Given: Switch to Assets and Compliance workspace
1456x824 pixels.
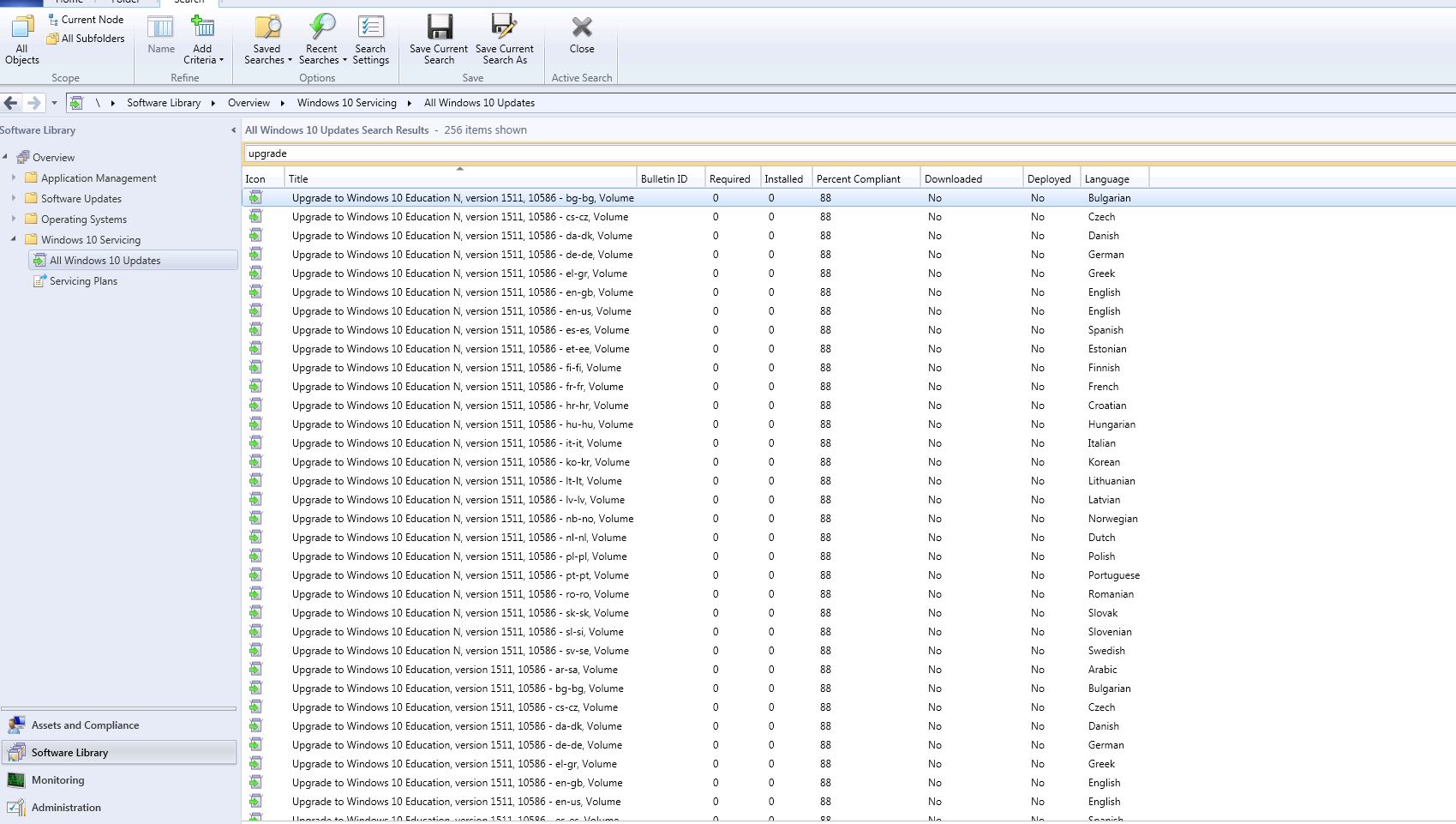Looking at the screenshot, I should tap(119, 725).
